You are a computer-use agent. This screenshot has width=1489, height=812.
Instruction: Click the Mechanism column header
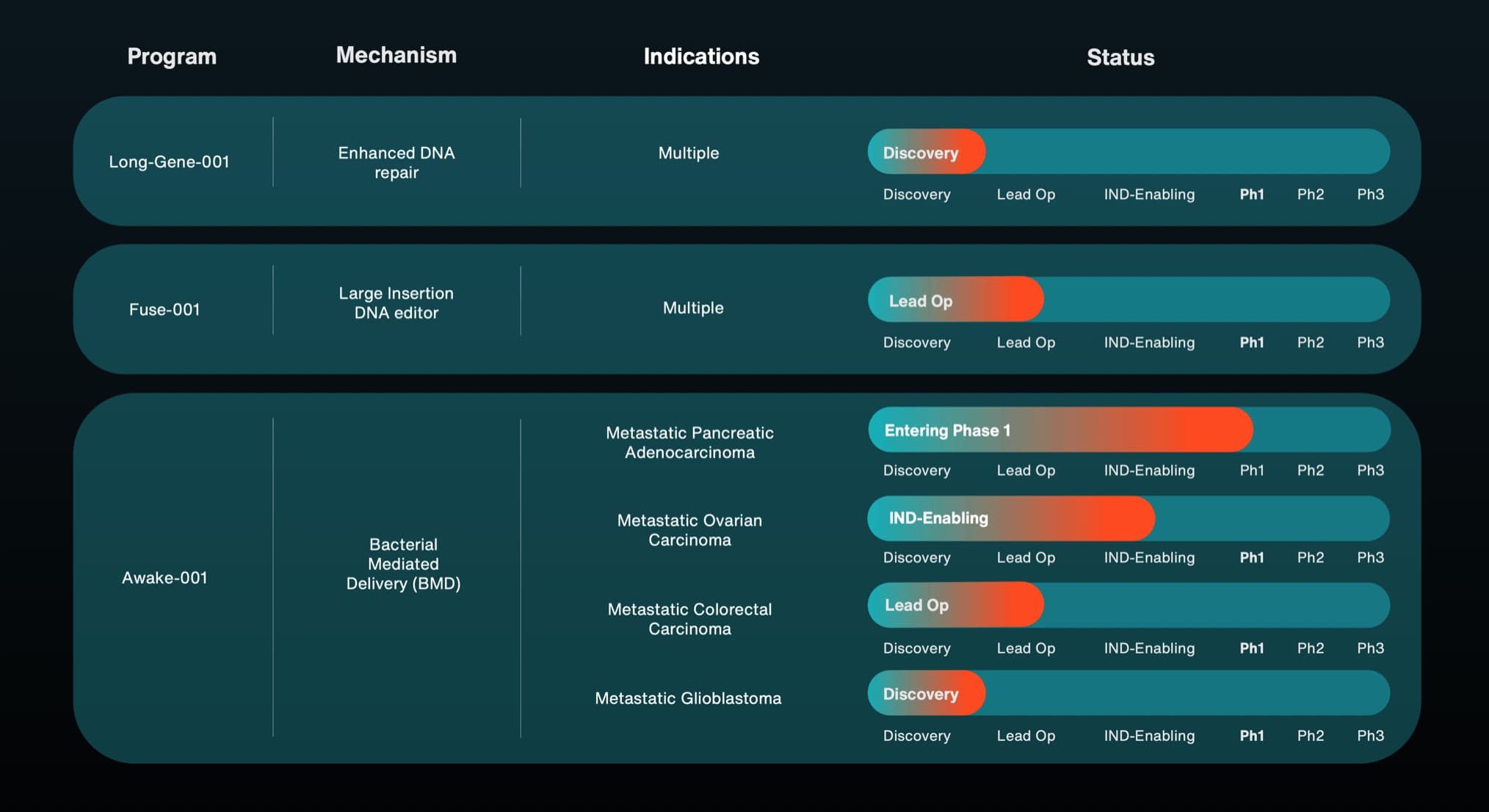396,55
